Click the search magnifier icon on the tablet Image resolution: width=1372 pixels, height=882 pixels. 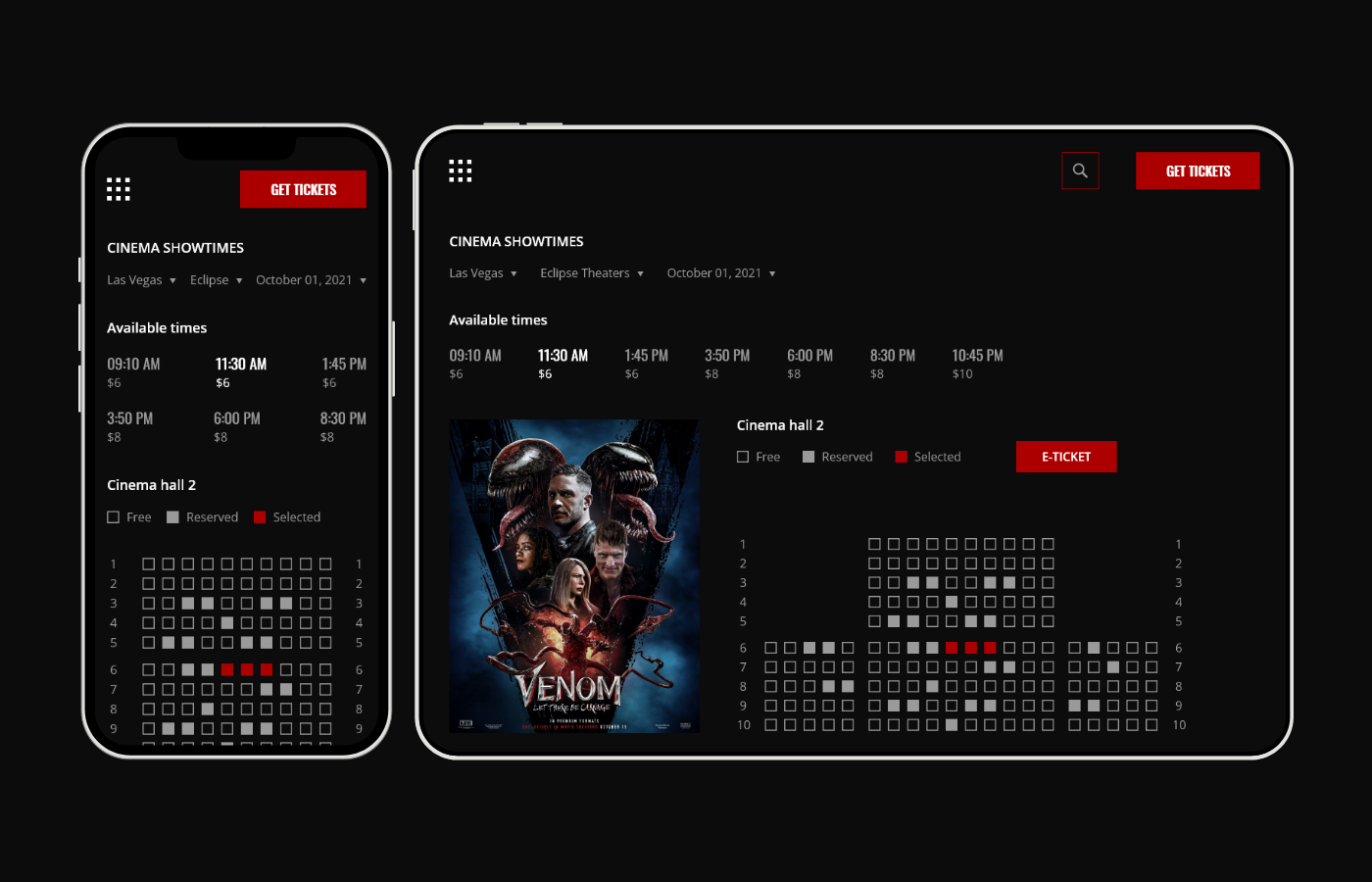point(1080,171)
